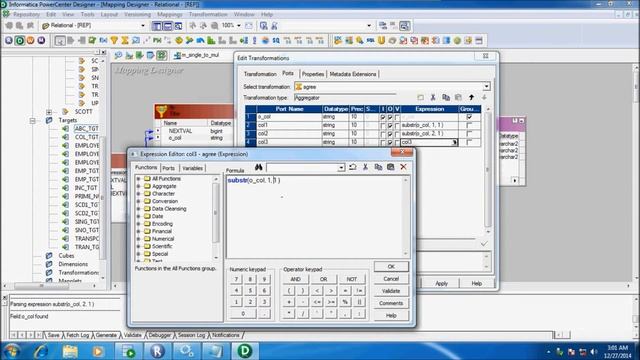The height and width of the screenshot is (360, 640).
Task: Open the file explorer folder icon on taskbar
Action: point(70,351)
